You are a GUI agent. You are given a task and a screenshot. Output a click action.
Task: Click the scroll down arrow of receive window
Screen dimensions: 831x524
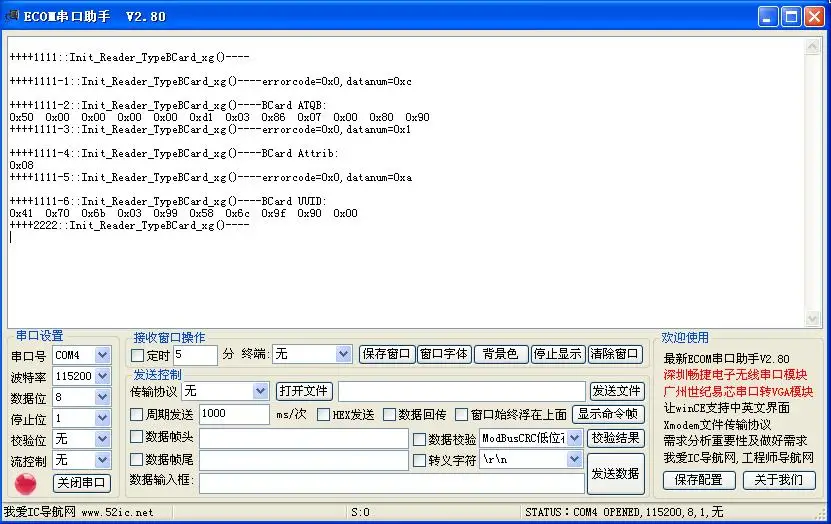coord(812,318)
